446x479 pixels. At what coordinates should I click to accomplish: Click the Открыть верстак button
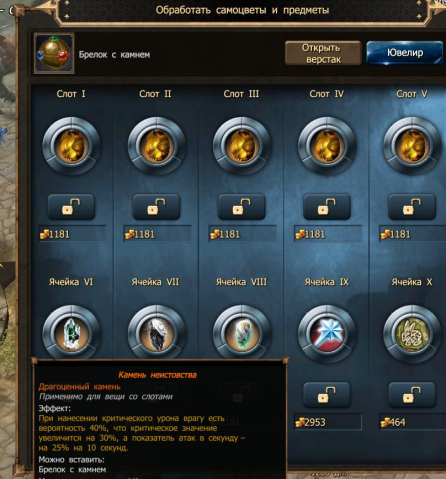point(323,53)
